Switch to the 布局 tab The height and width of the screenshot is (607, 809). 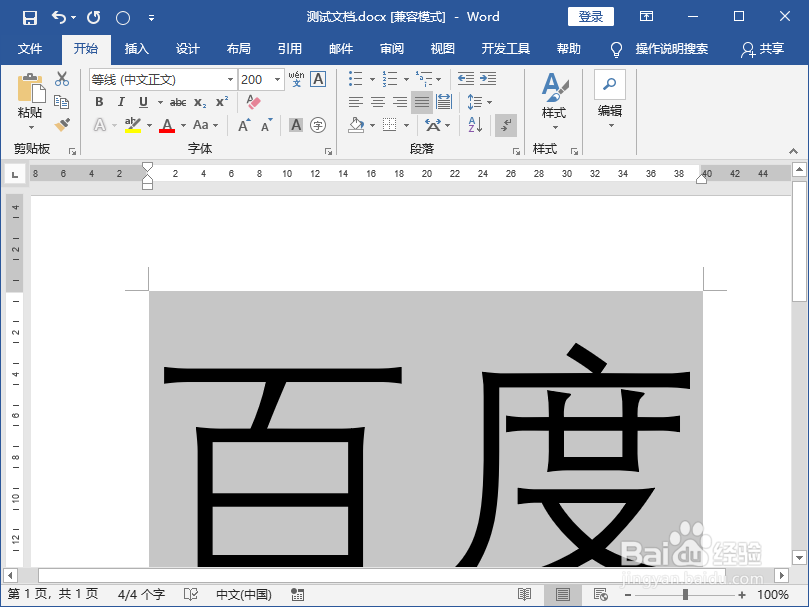(x=239, y=49)
